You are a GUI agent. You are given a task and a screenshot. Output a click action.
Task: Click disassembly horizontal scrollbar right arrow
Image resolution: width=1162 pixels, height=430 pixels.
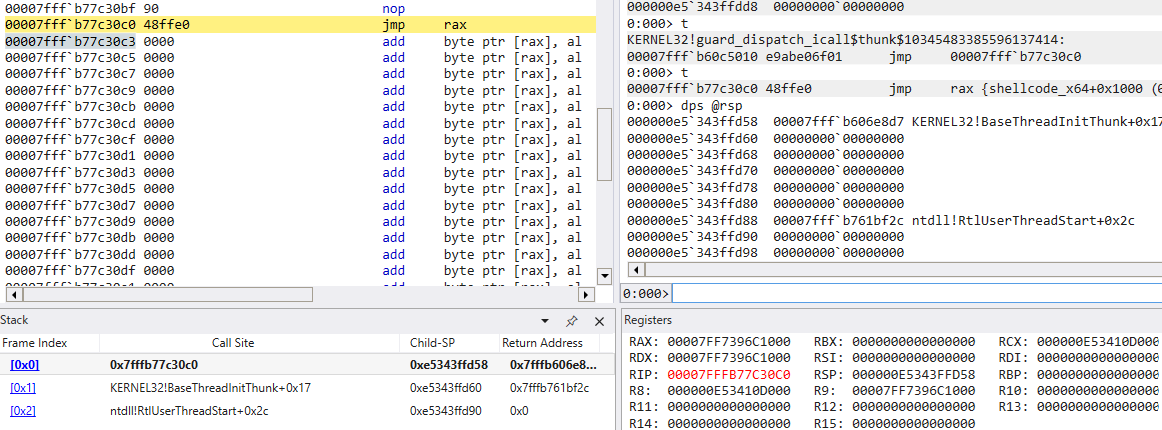click(586, 294)
